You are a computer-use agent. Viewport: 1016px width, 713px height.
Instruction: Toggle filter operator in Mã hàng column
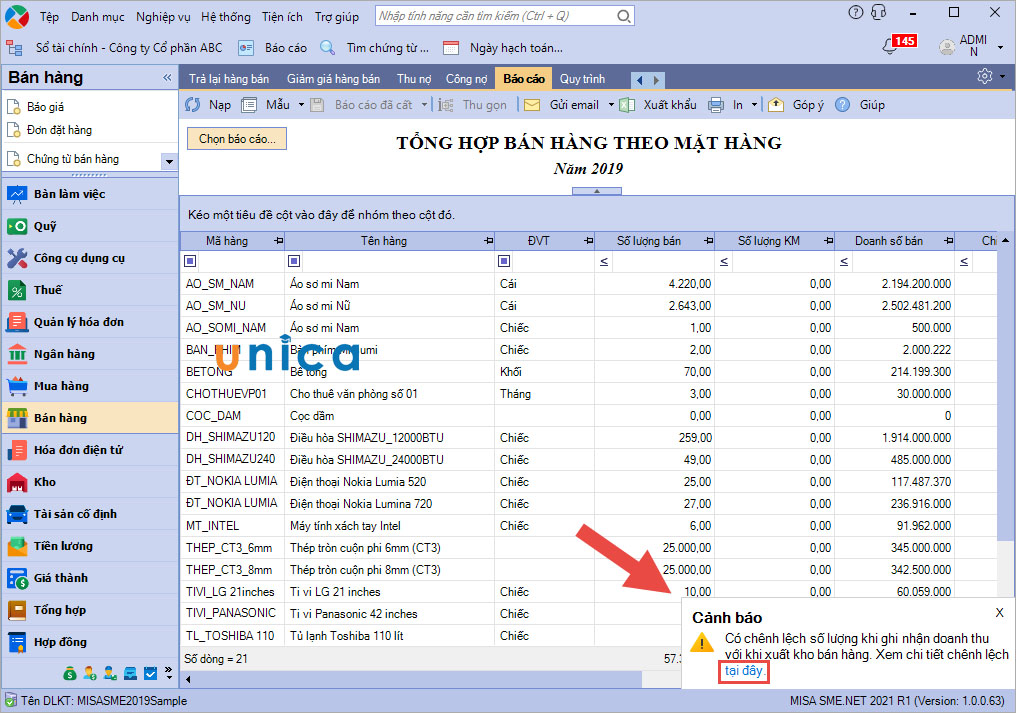(x=192, y=262)
